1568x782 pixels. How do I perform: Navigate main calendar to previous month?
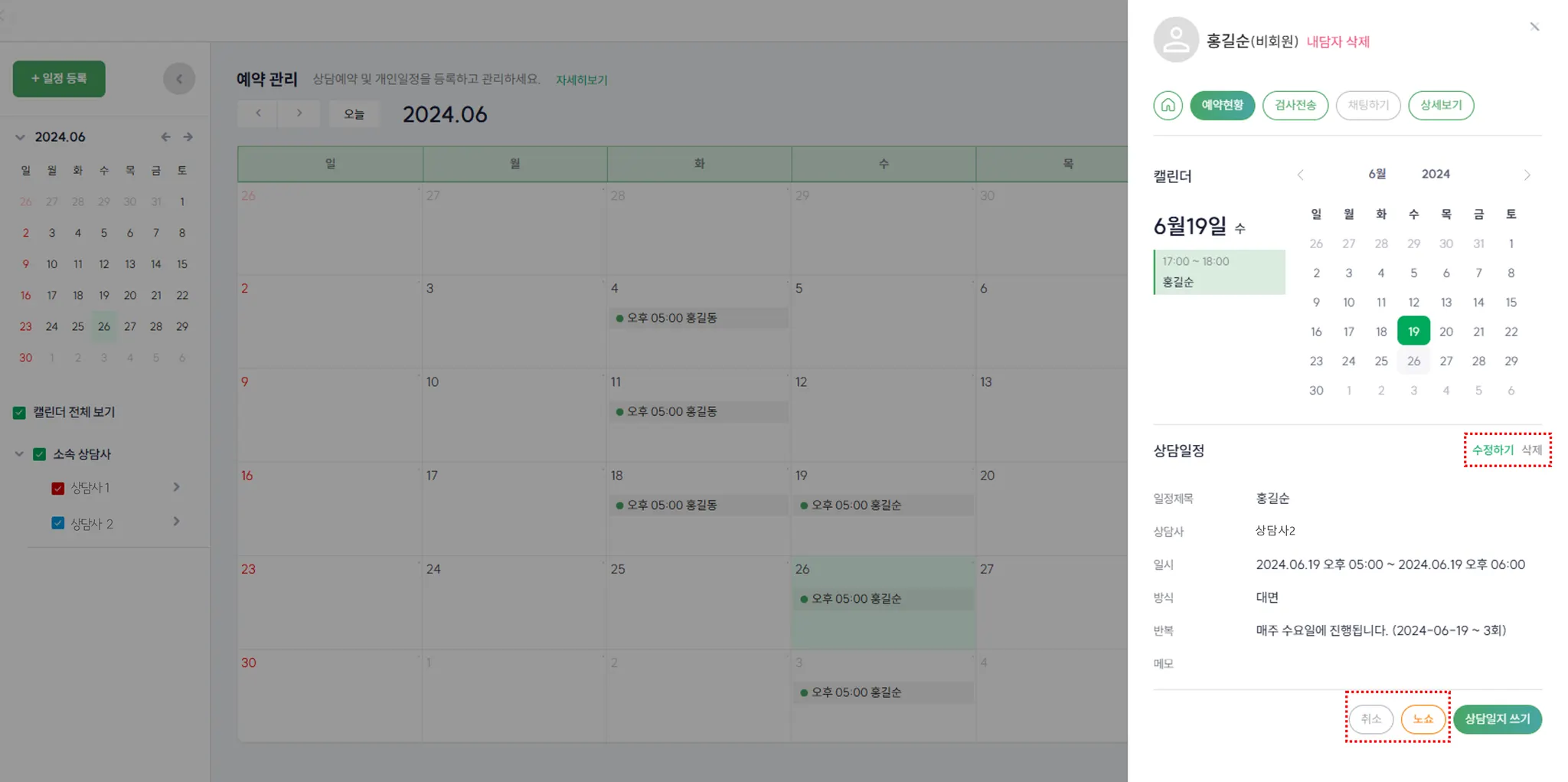coord(259,113)
